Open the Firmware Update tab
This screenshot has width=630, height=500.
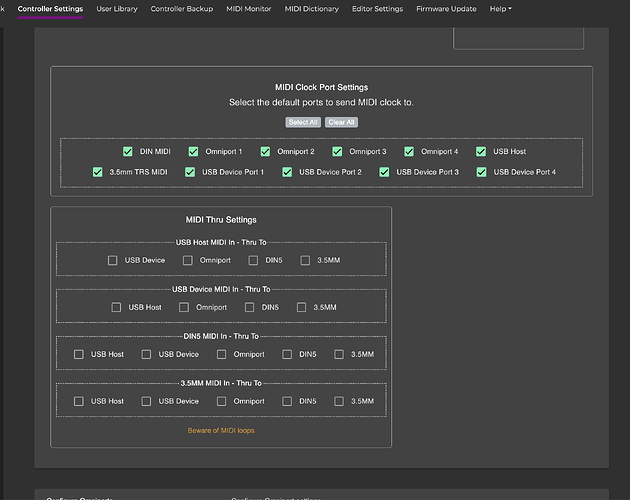pos(447,9)
